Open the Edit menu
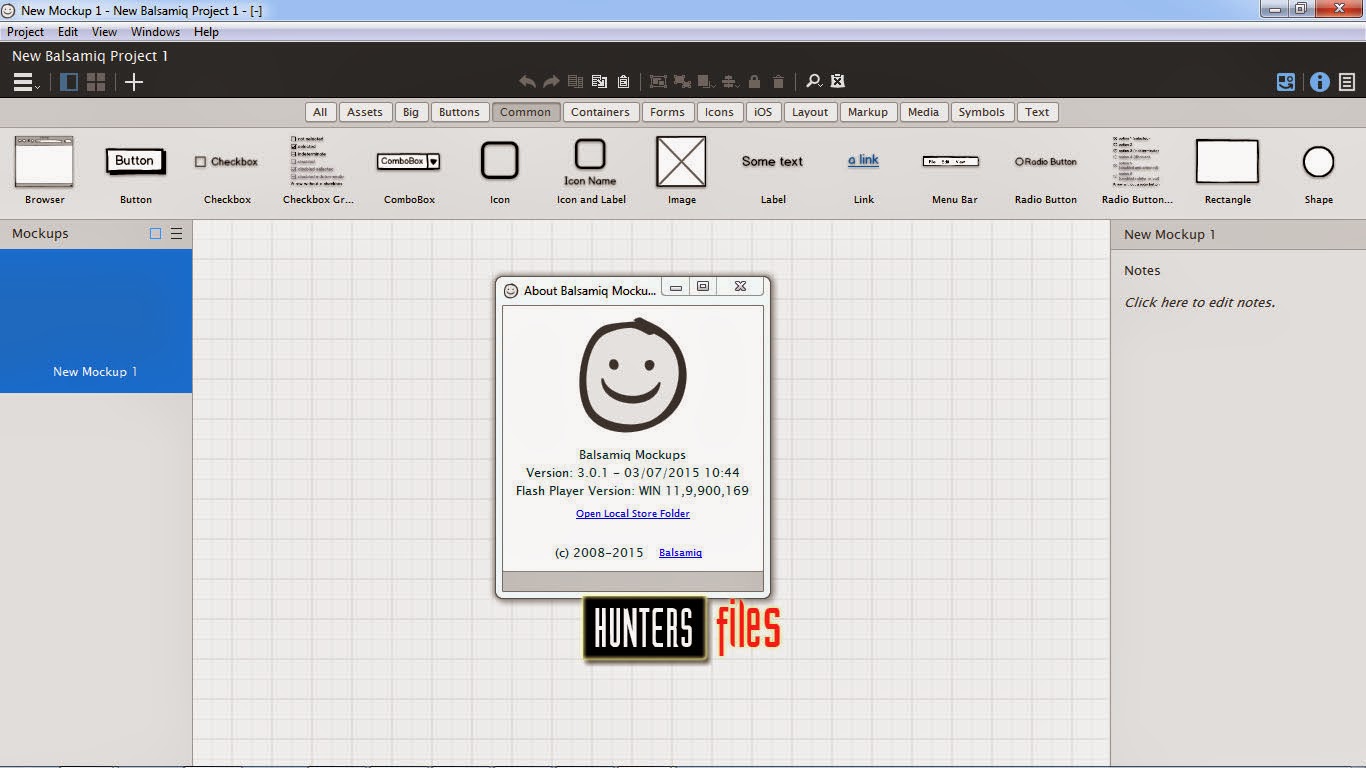Image resolution: width=1366 pixels, height=768 pixels. (68, 32)
